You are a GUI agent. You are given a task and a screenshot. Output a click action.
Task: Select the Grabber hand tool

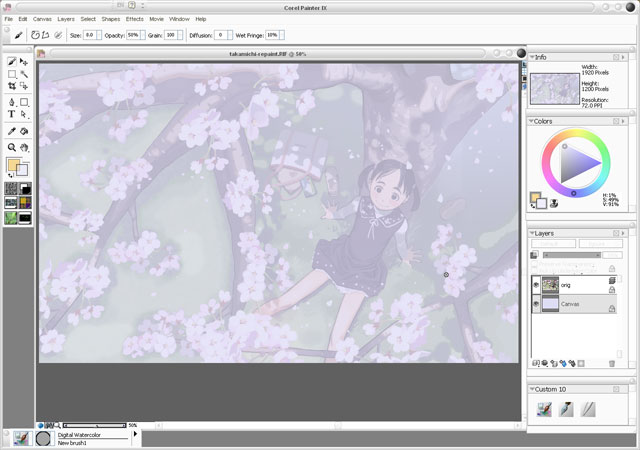24,147
